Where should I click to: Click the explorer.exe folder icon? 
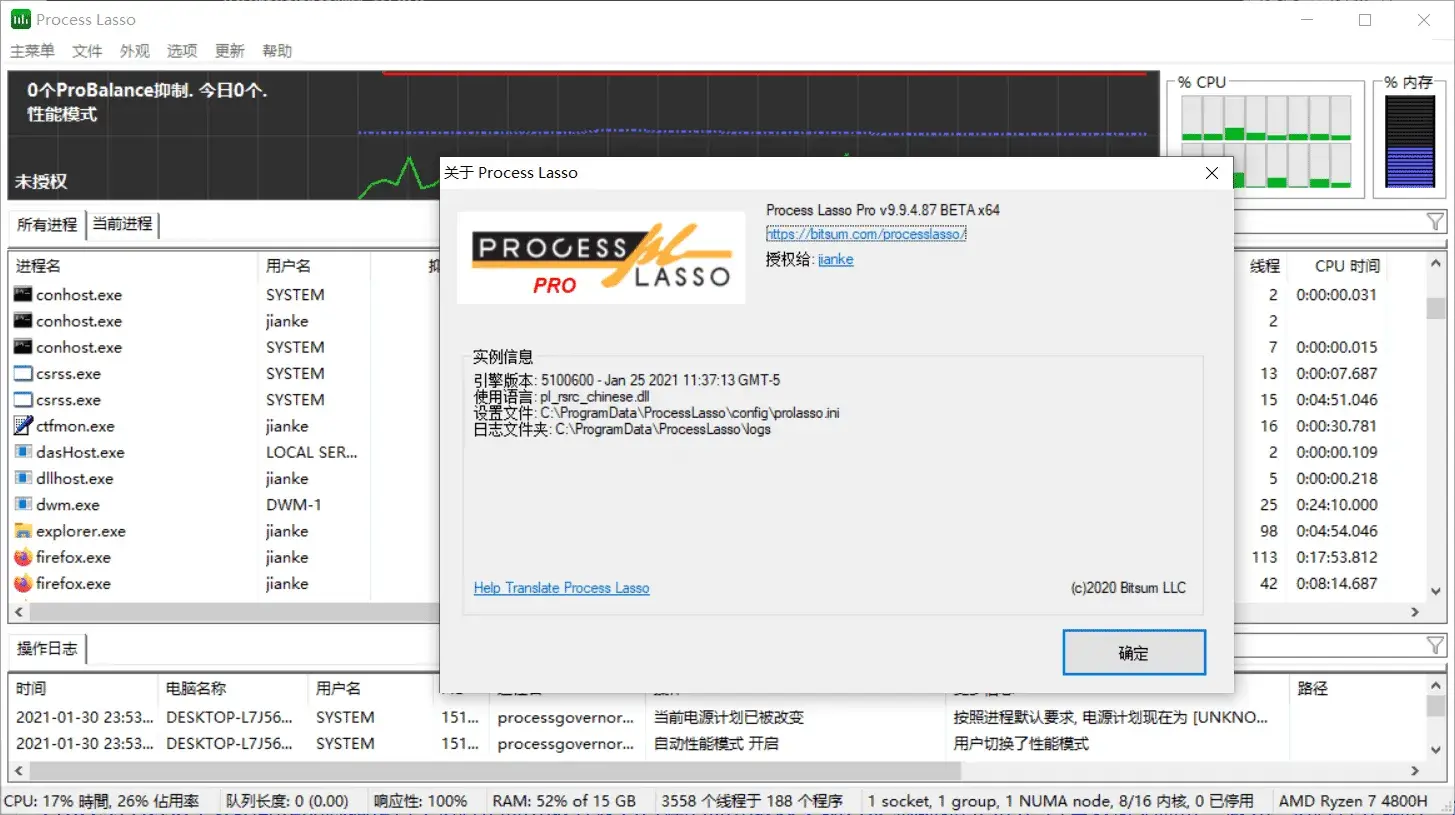[23, 531]
